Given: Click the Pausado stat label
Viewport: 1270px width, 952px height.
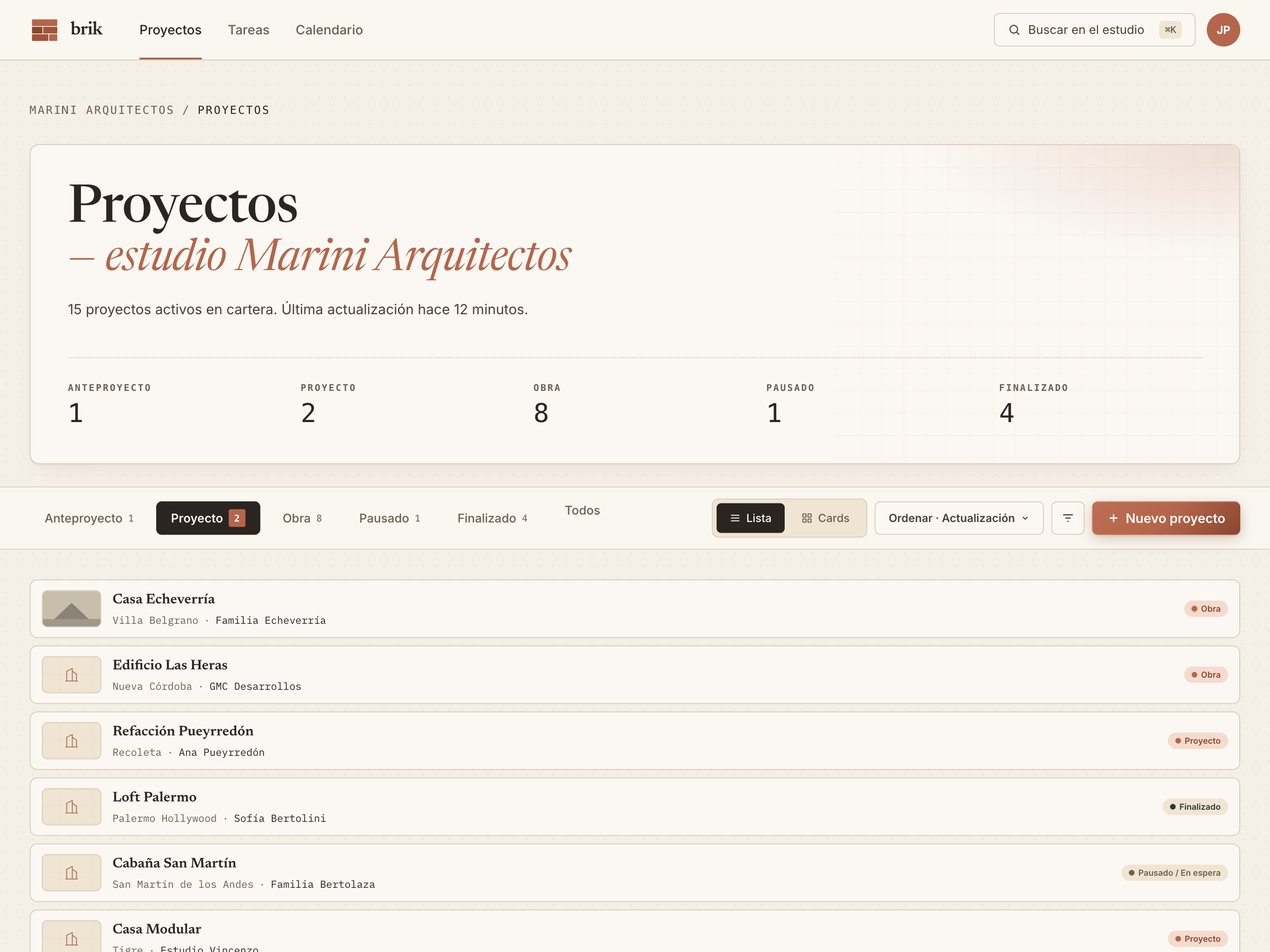Looking at the screenshot, I should 790,388.
